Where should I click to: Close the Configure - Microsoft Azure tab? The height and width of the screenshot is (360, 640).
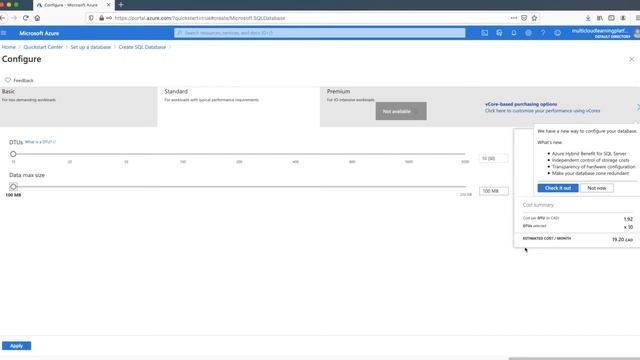point(109,5)
